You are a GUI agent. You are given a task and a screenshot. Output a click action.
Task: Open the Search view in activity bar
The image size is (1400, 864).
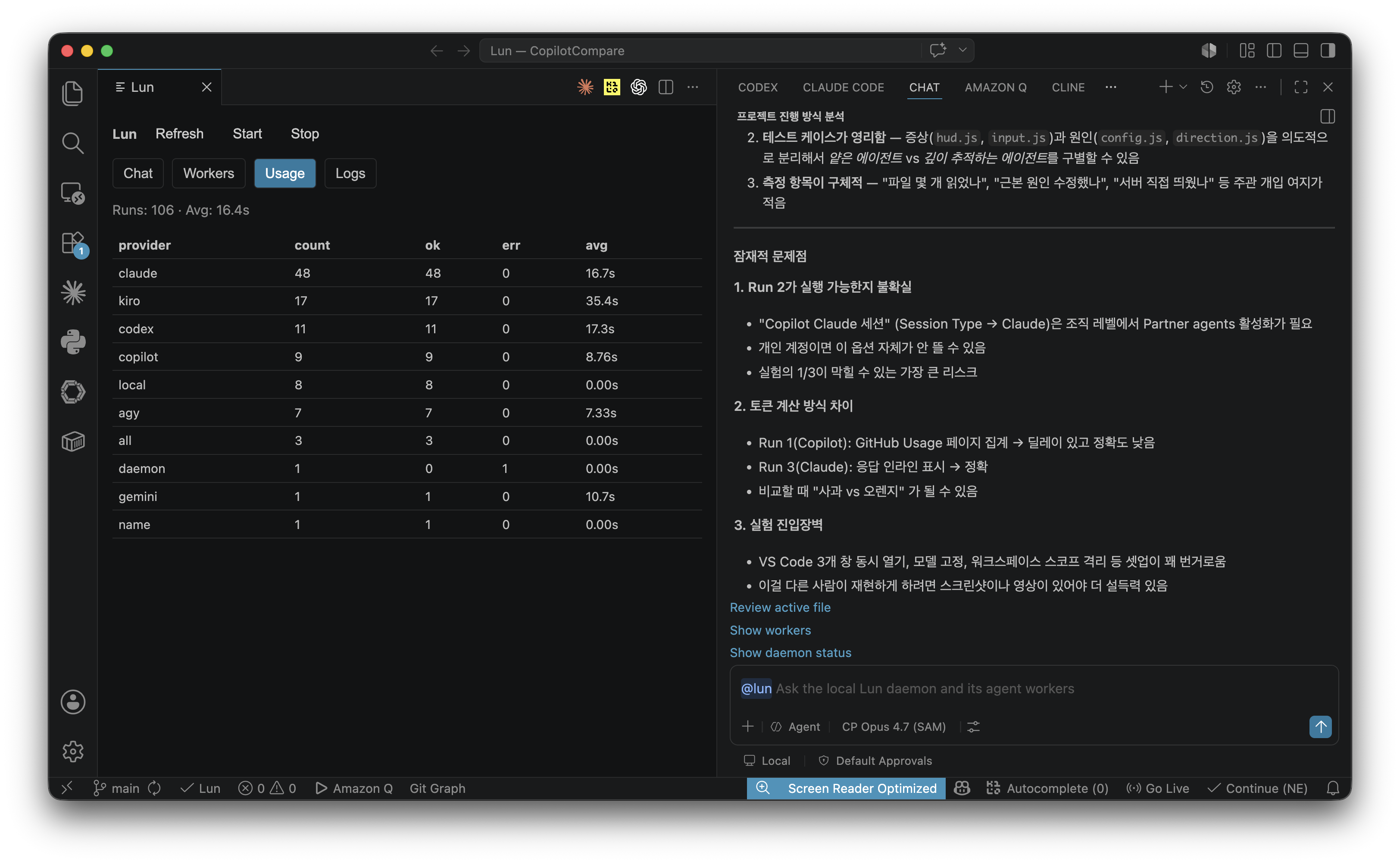tap(72, 143)
